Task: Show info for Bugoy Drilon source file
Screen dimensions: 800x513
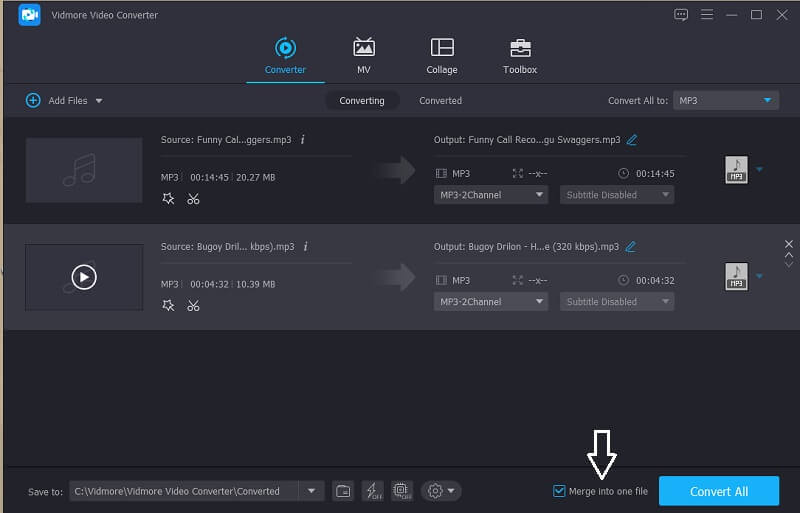Action: tap(304, 246)
